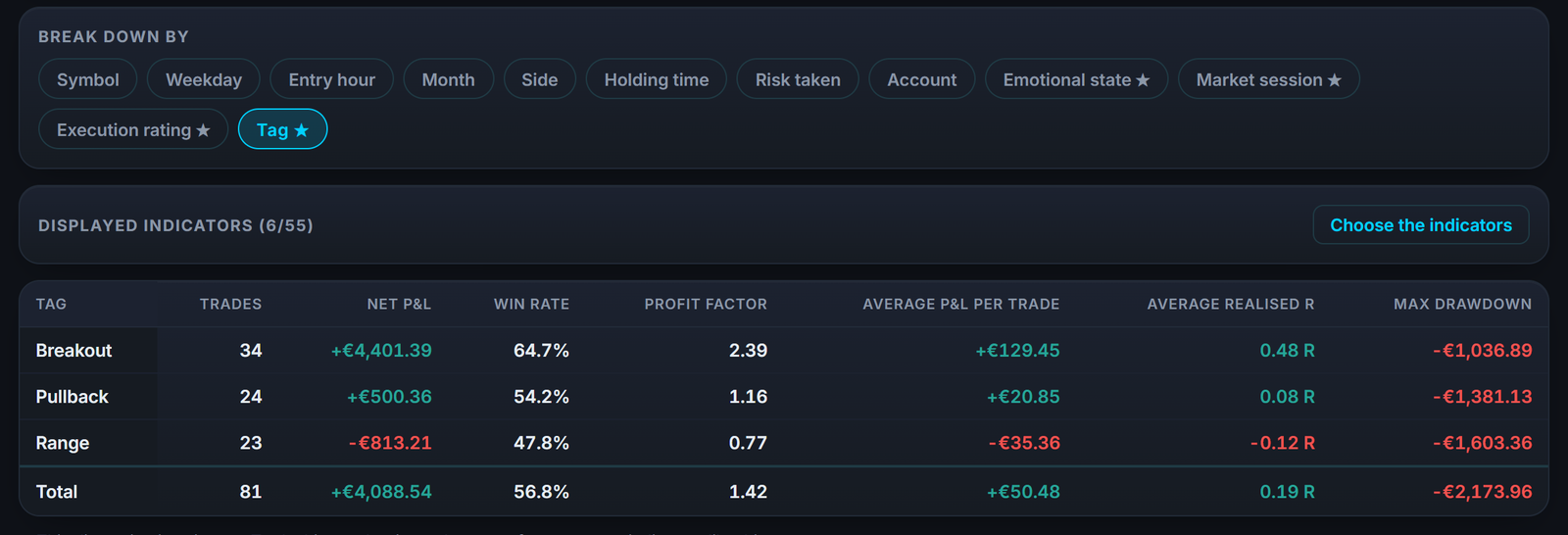Select Execution rating breakdown chip
Screen dimensions: 1568x535
point(133,129)
